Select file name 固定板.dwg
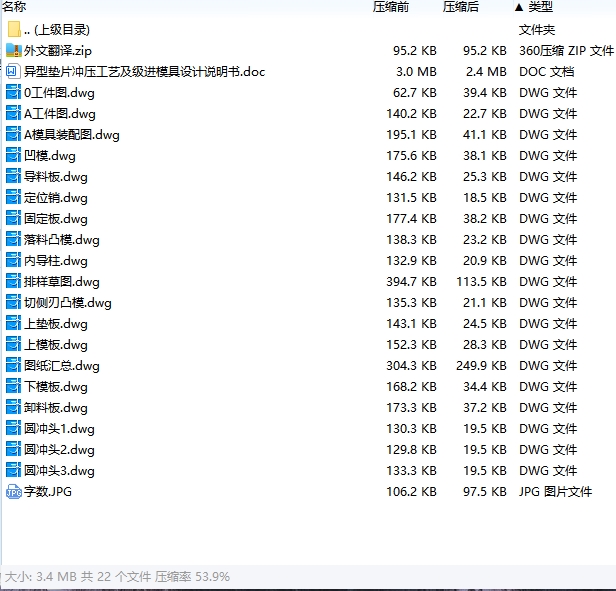The image size is (616, 591). (56, 219)
